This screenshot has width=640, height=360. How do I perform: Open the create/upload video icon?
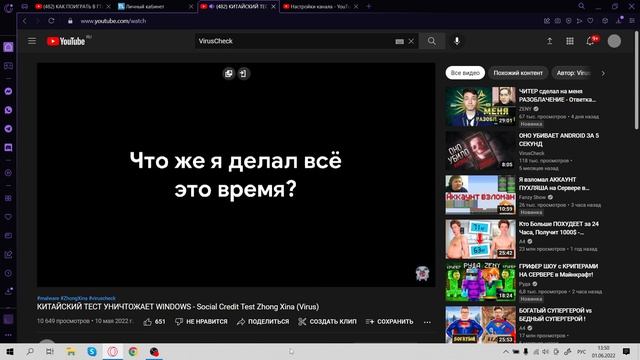coord(549,41)
